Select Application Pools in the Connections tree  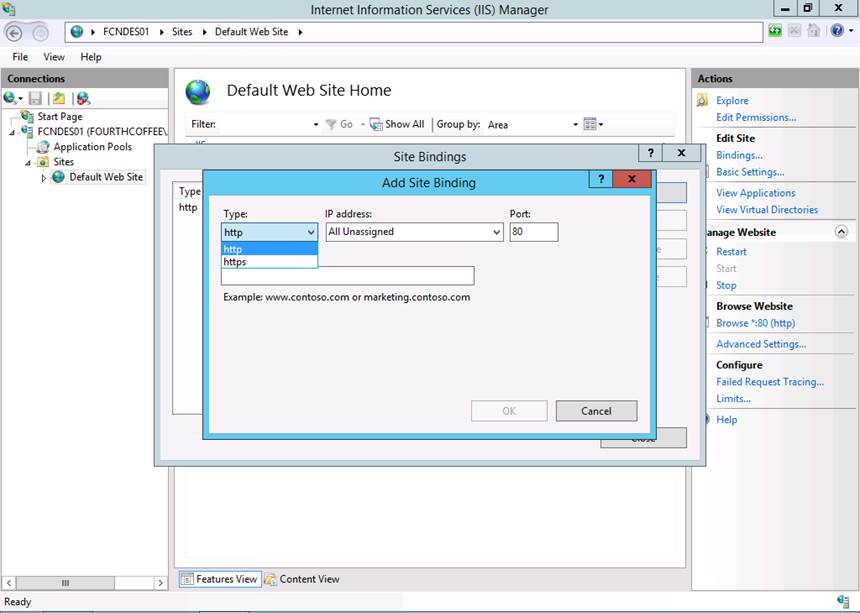click(x=92, y=147)
